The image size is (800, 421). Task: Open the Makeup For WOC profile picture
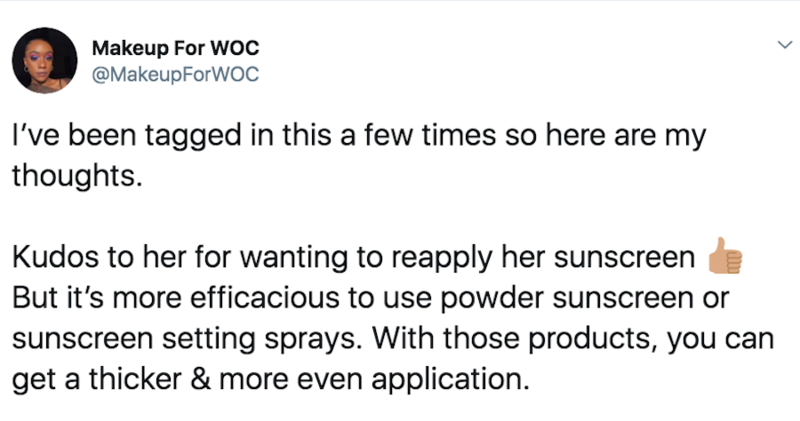pyautogui.click(x=45, y=60)
